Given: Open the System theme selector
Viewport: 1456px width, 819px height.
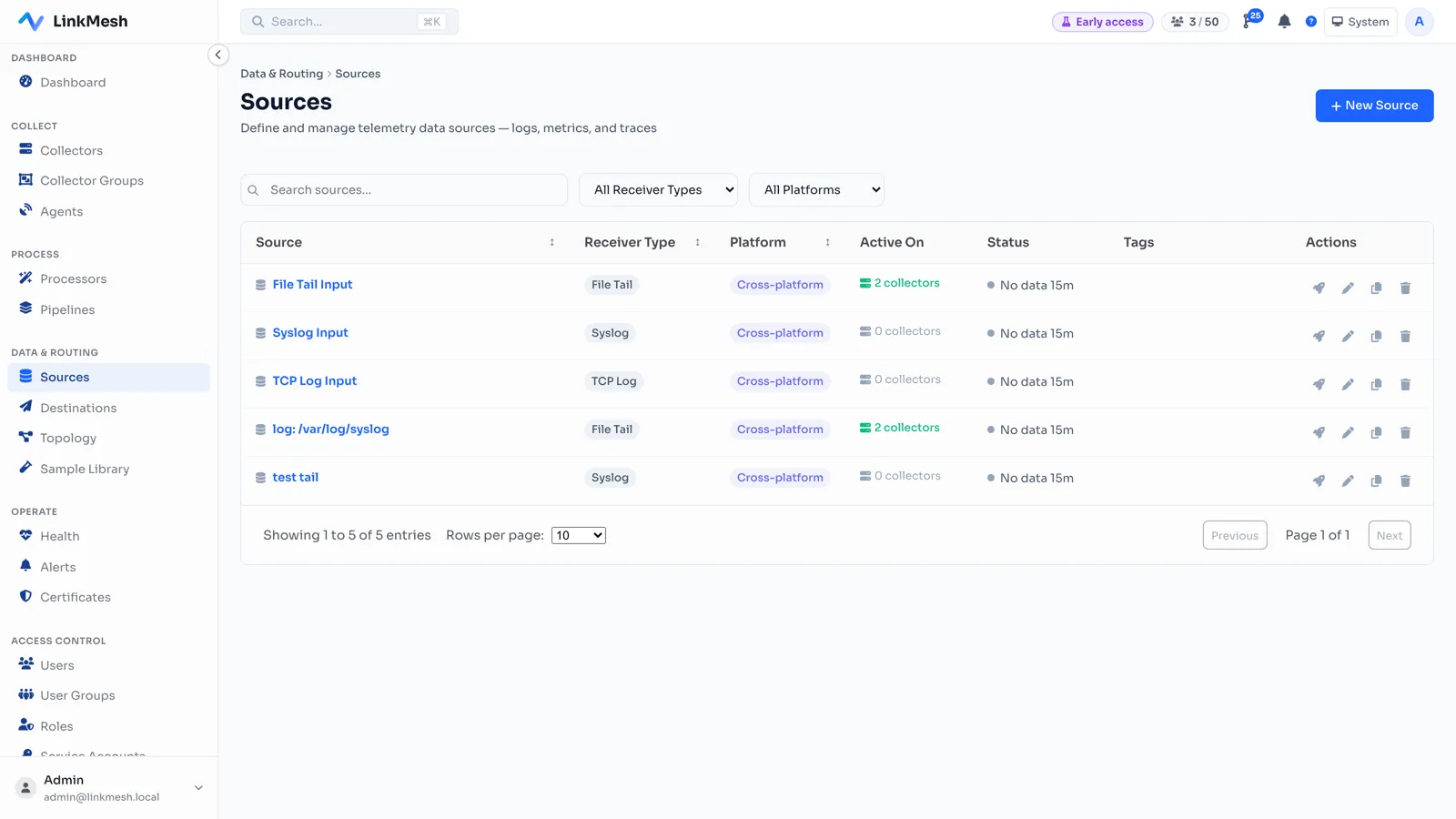Looking at the screenshot, I should (1360, 22).
